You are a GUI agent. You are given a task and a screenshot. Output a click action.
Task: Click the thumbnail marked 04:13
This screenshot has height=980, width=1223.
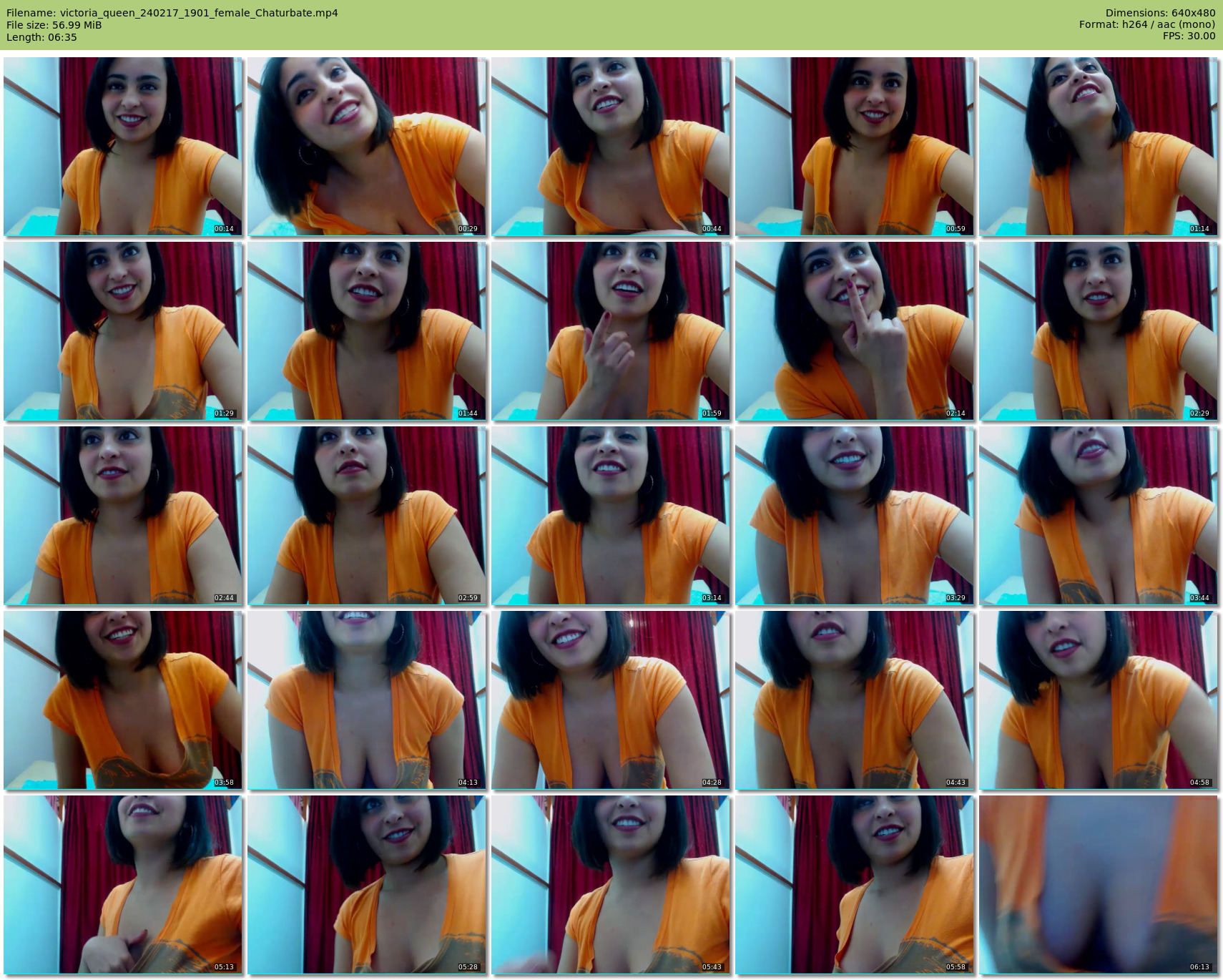(x=366, y=700)
